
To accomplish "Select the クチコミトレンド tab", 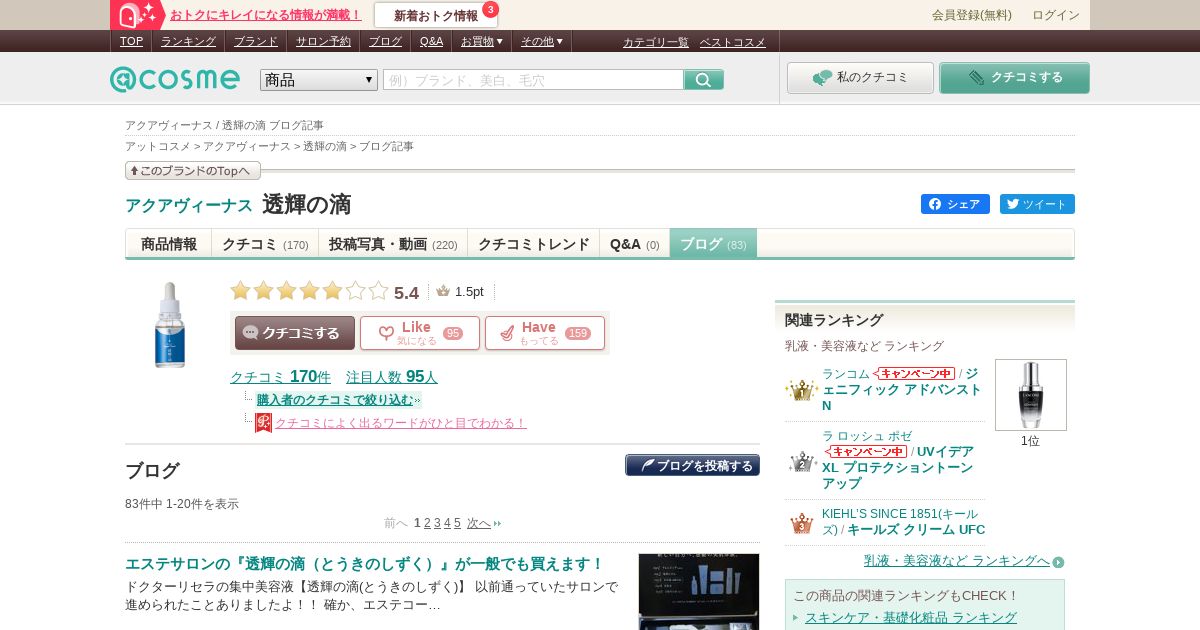I will (x=534, y=244).
